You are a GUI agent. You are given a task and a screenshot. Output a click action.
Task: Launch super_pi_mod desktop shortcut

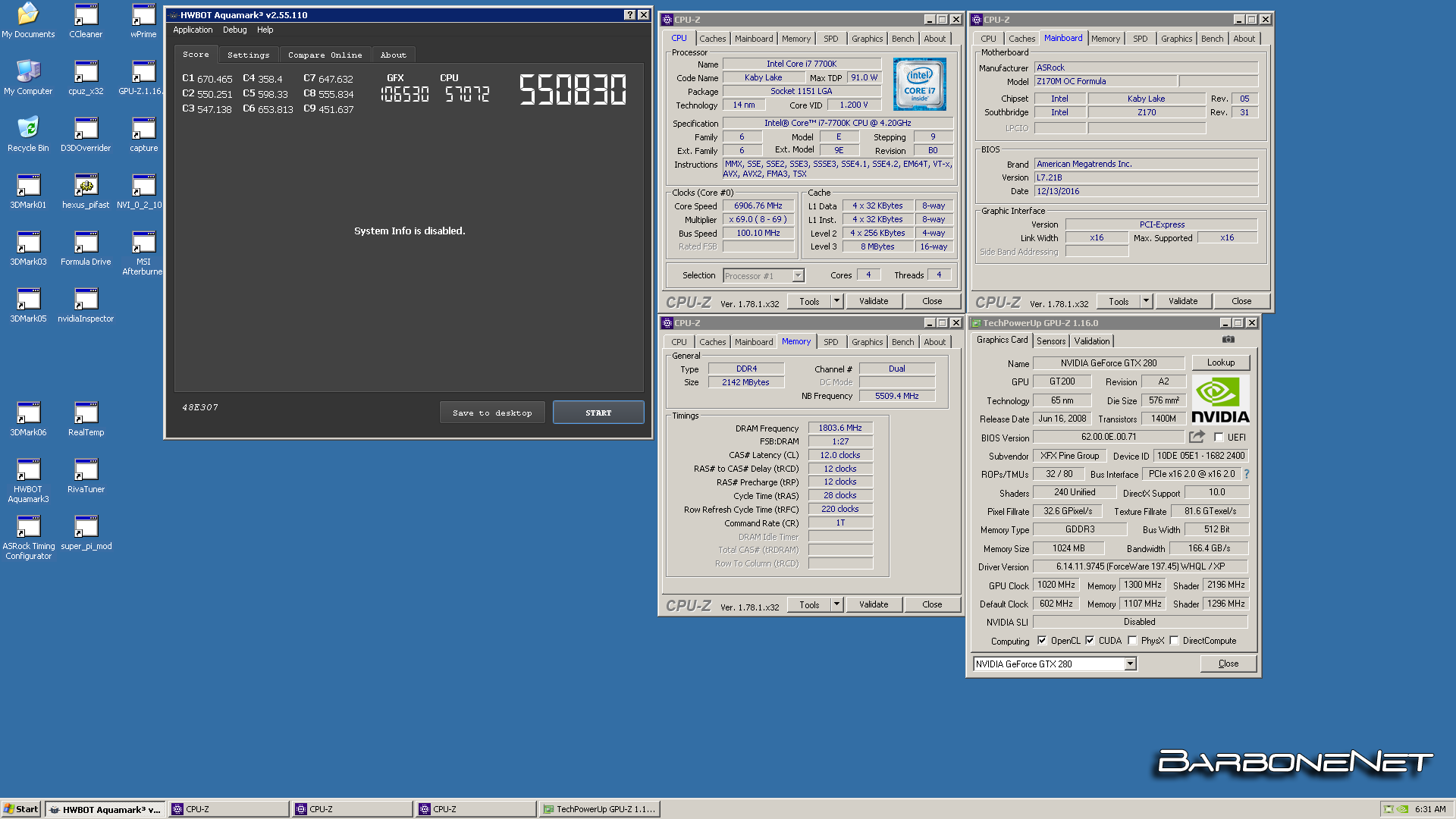point(86,532)
